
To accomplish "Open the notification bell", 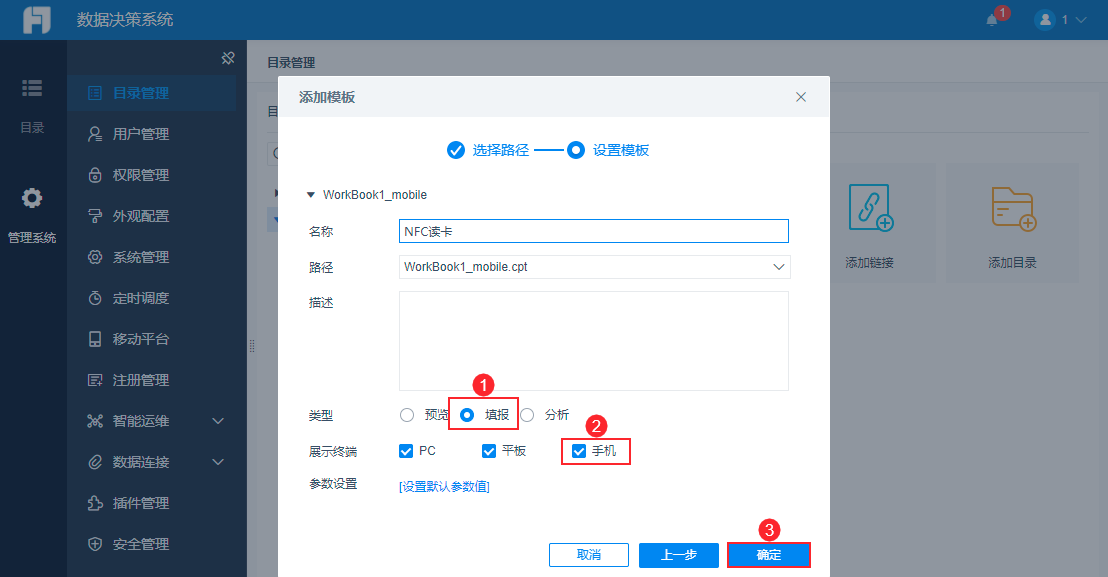I will point(992,20).
